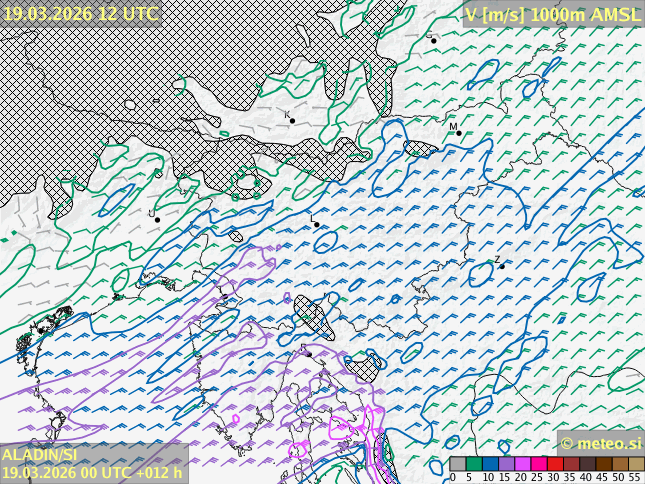645x484 pixels.
Task: Click the city marker labeled L
Action: [317, 224]
